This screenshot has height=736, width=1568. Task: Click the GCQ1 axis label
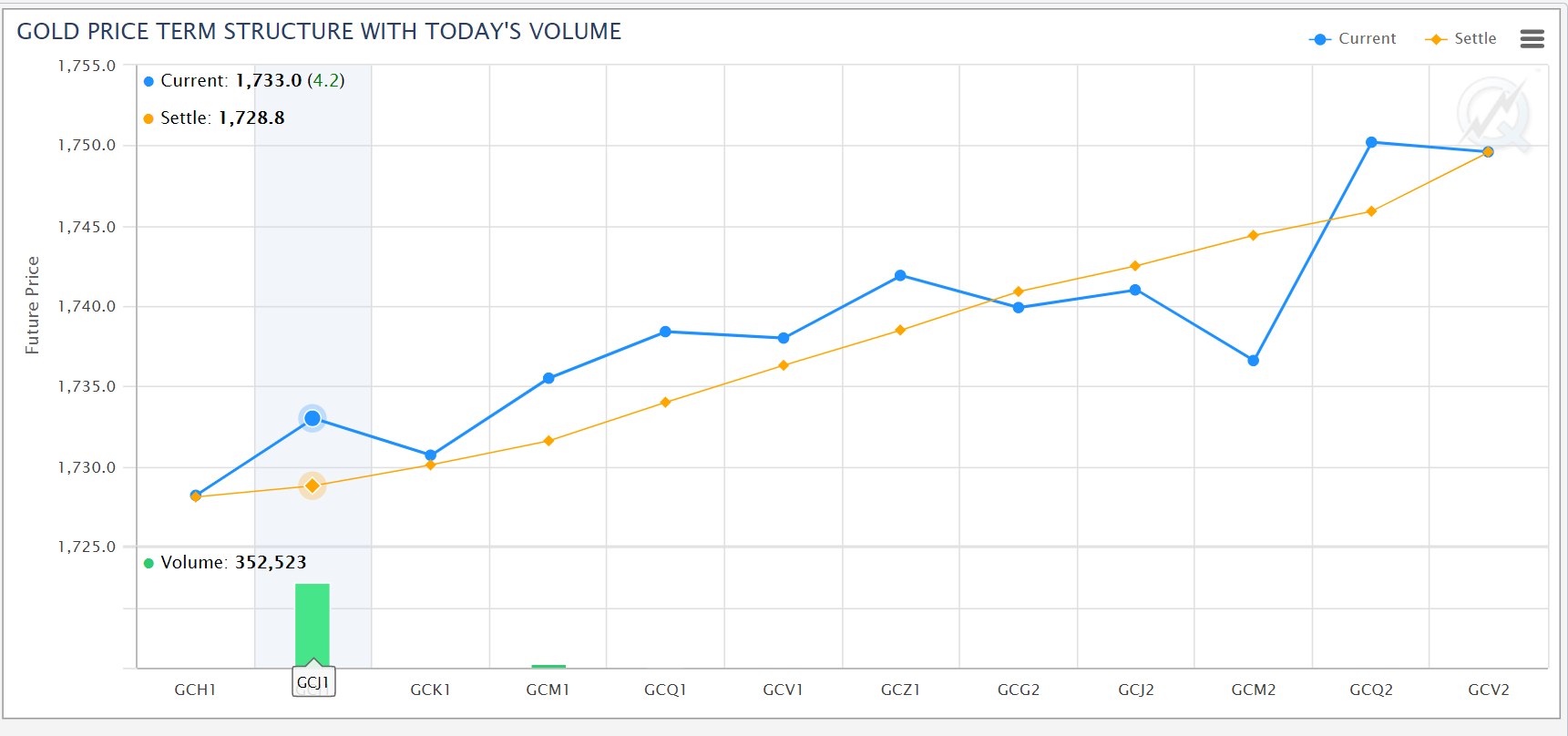665,690
